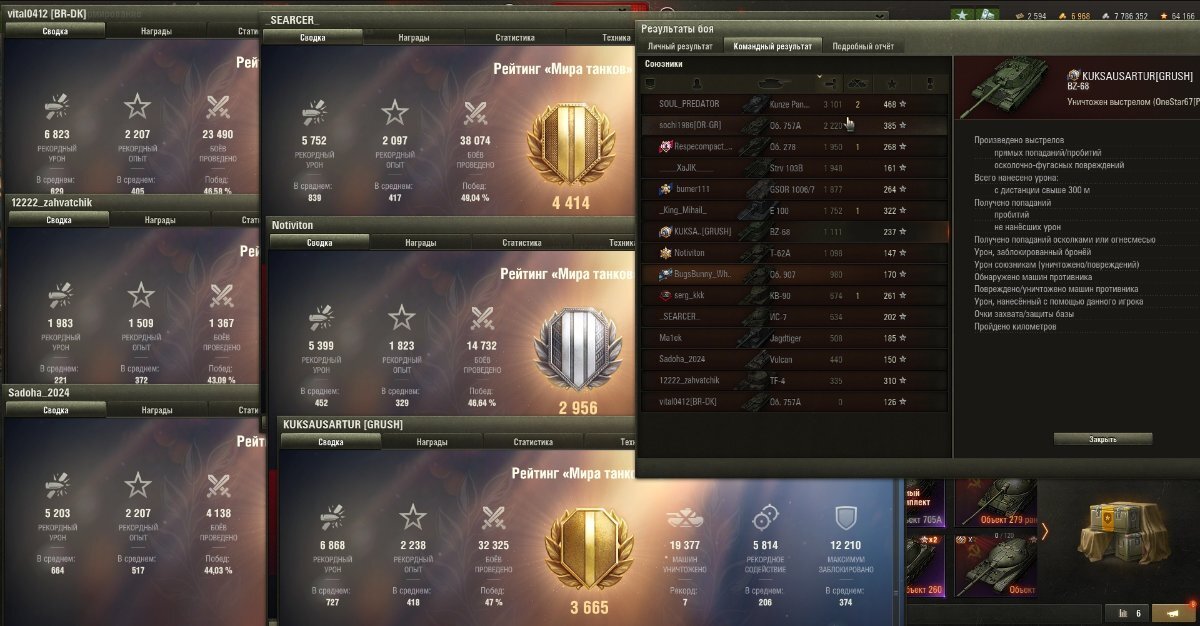Screen dimensions: 1200x626
Task: Show next tanks with orange carousel arrow
Action: 1045,531
